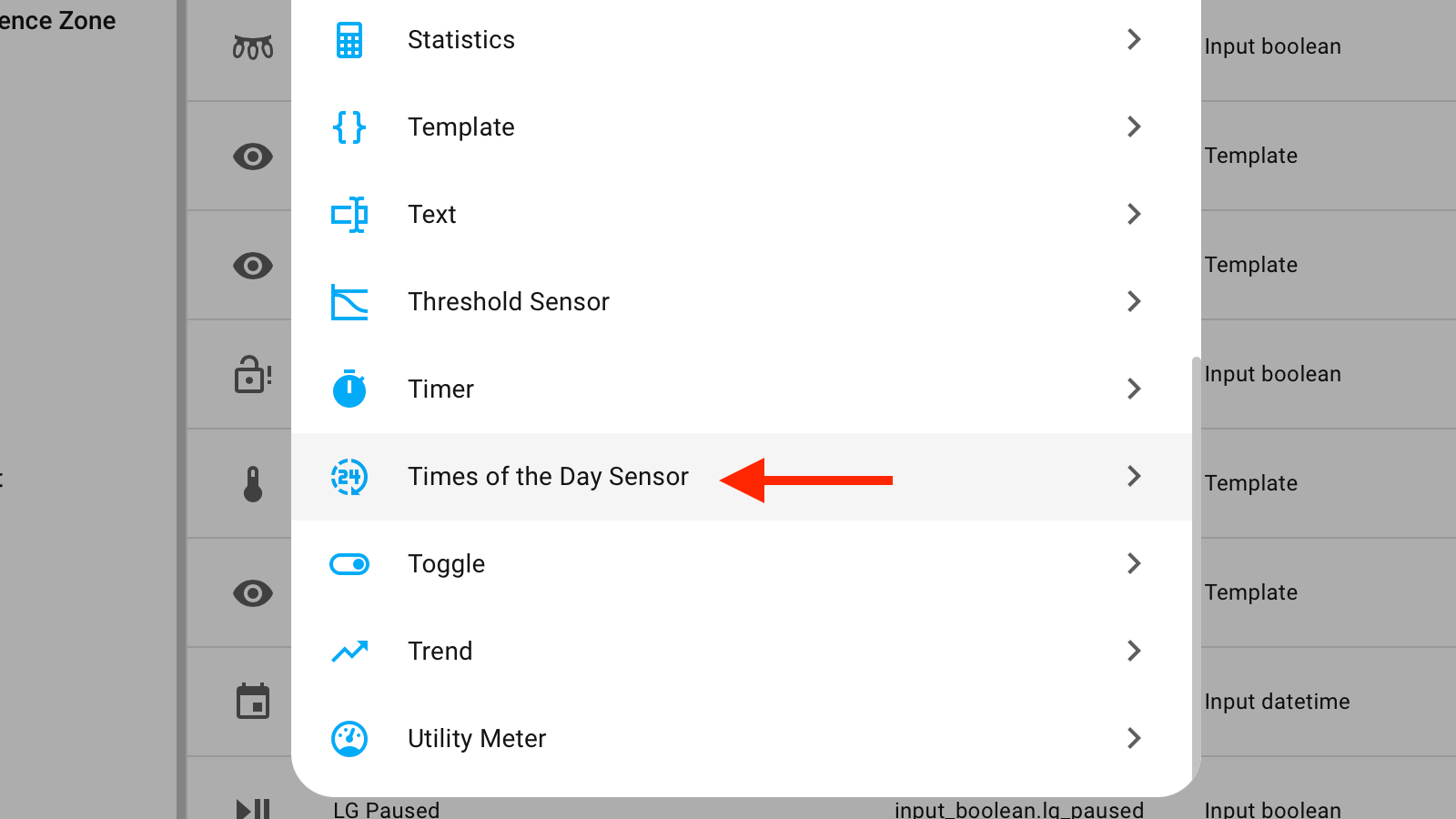
Task: Open the Trend helper entry
Action: tap(440, 652)
